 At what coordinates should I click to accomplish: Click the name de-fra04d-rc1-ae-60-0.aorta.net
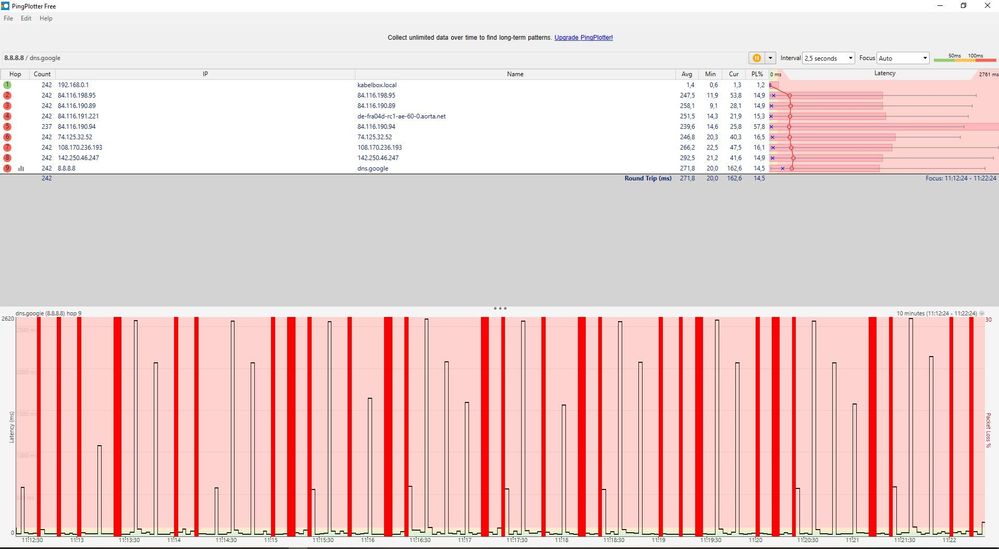[x=401, y=117]
